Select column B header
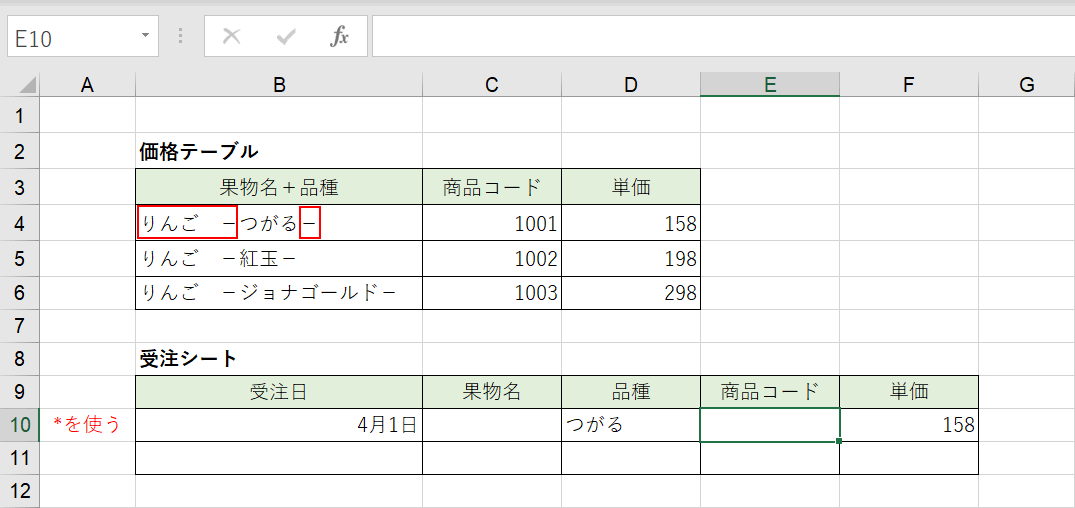This screenshot has width=1075, height=508. tap(279, 84)
